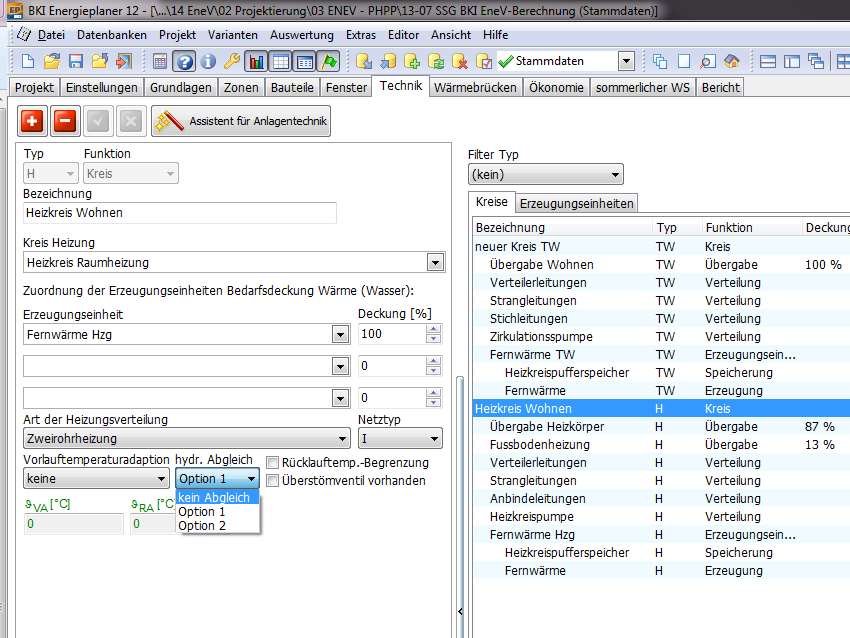Open the Auswertung menu
Viewport: 850px width, 638px height.
[x=302, y=35]
